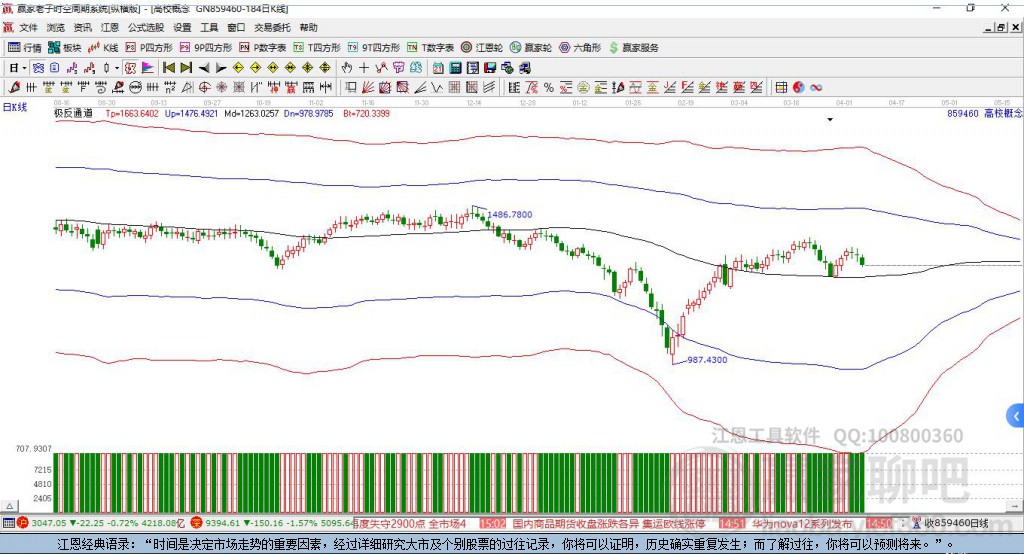
Task: Select the crosshair cursor tool
Action: pyautogui.click(x=364, y=68)
